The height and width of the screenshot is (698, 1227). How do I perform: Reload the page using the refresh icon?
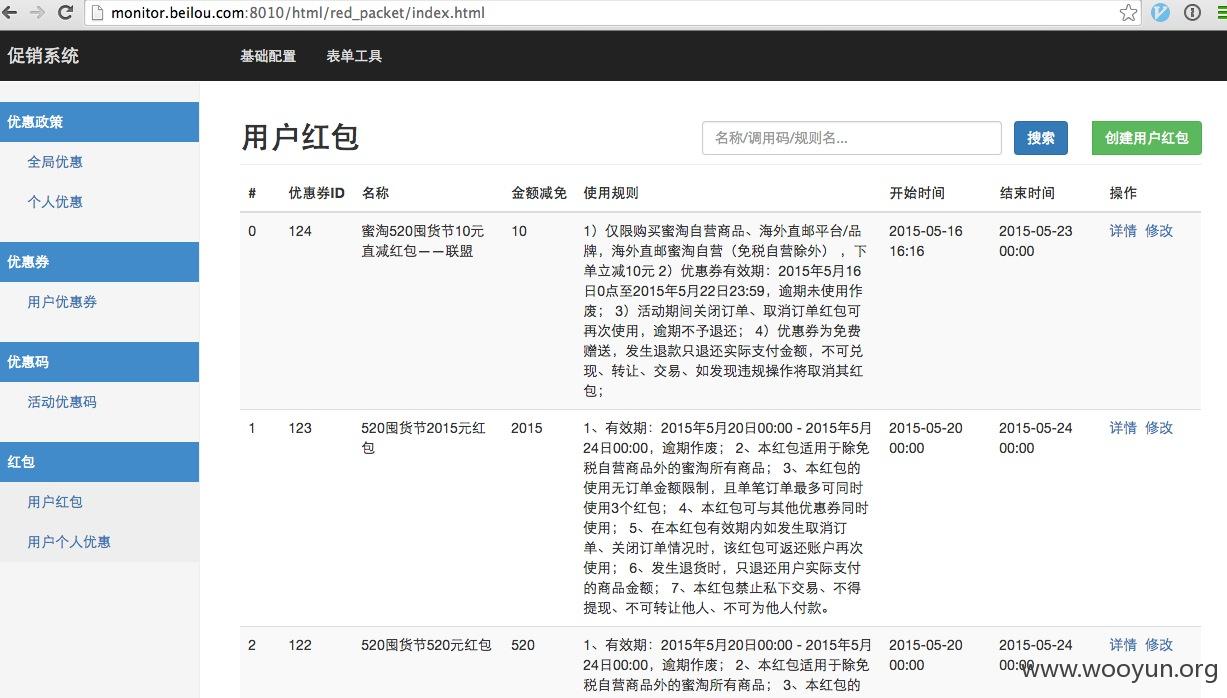65,13
